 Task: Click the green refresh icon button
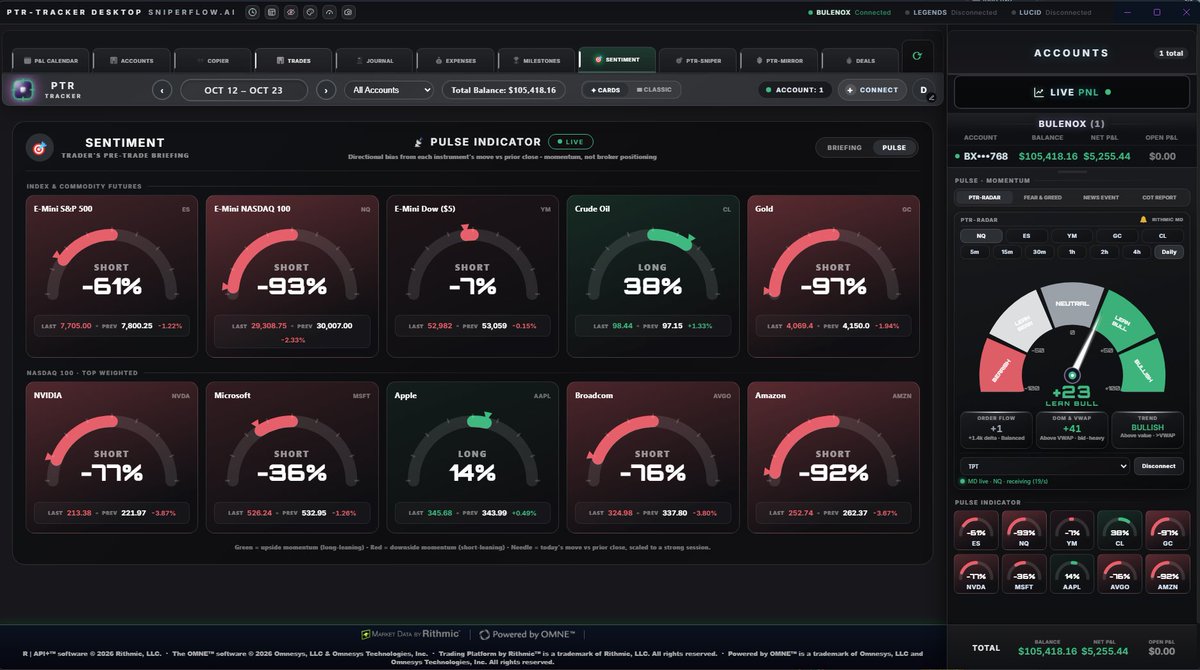pyautogui.click(x=917, y=57)
